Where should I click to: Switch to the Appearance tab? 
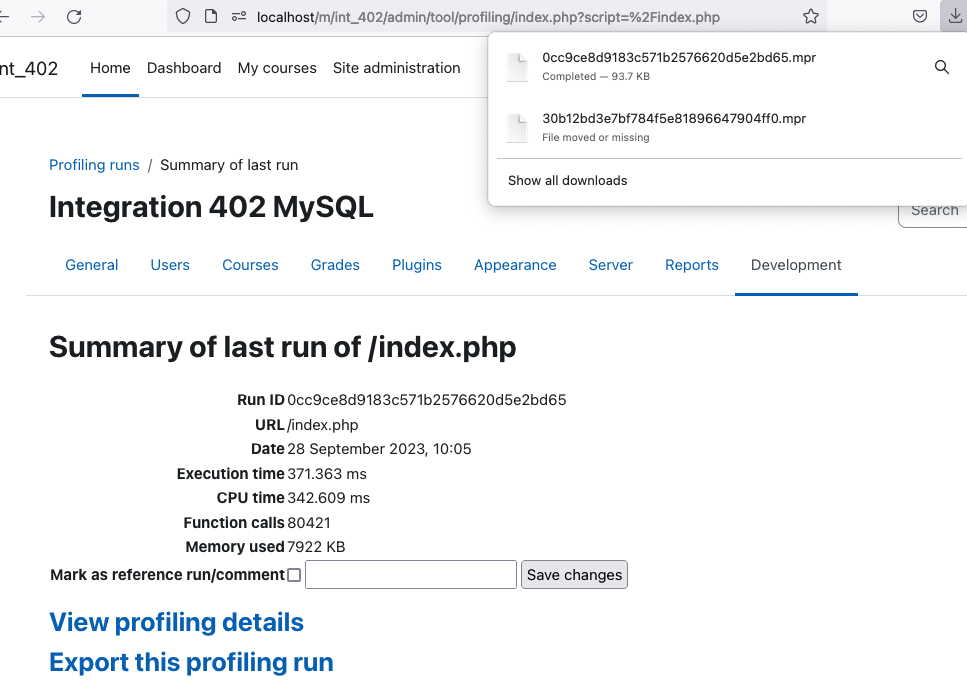click(515, 265)
